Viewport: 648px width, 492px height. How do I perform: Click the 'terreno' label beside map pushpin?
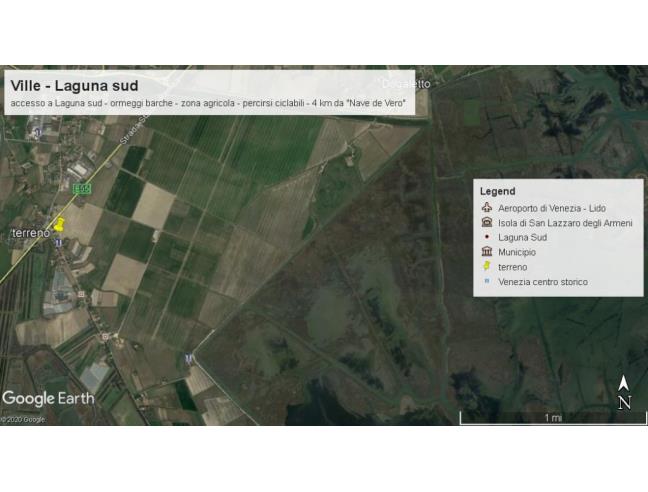[29, 233]
